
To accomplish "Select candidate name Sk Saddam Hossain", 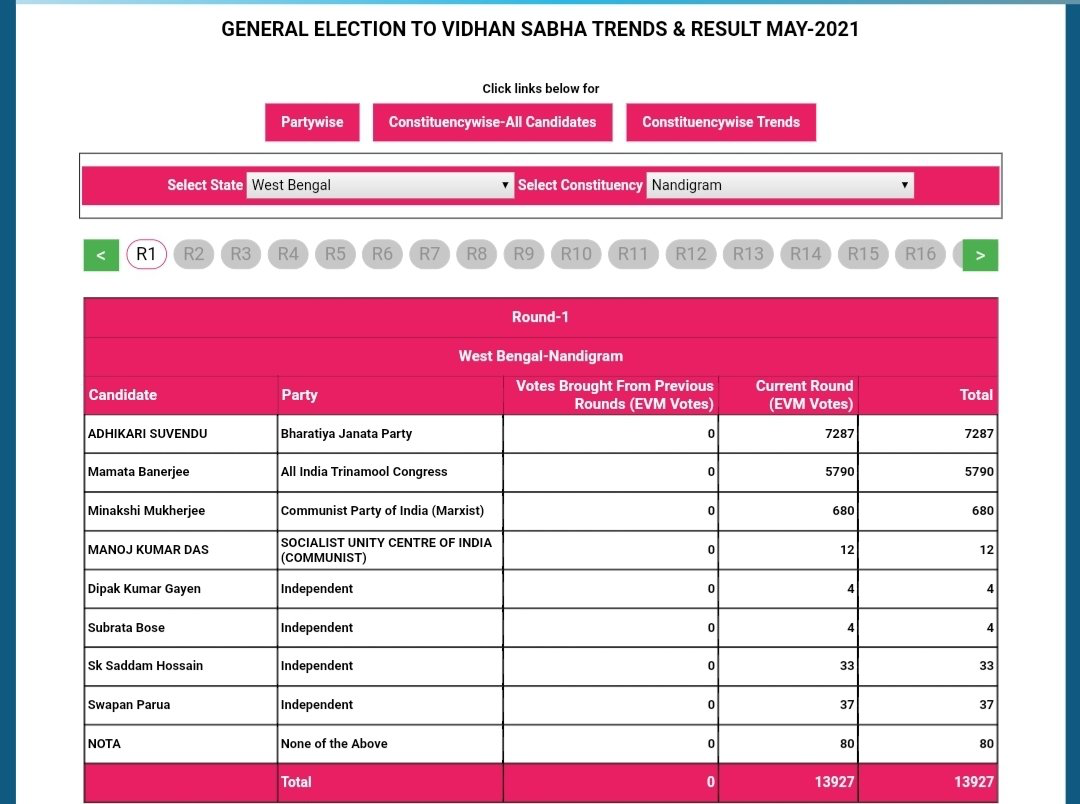I will coord(145,666).
